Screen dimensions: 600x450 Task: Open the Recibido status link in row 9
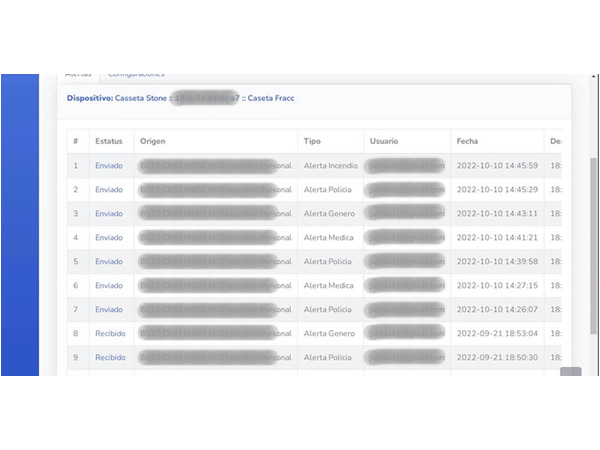click(110, 357)
